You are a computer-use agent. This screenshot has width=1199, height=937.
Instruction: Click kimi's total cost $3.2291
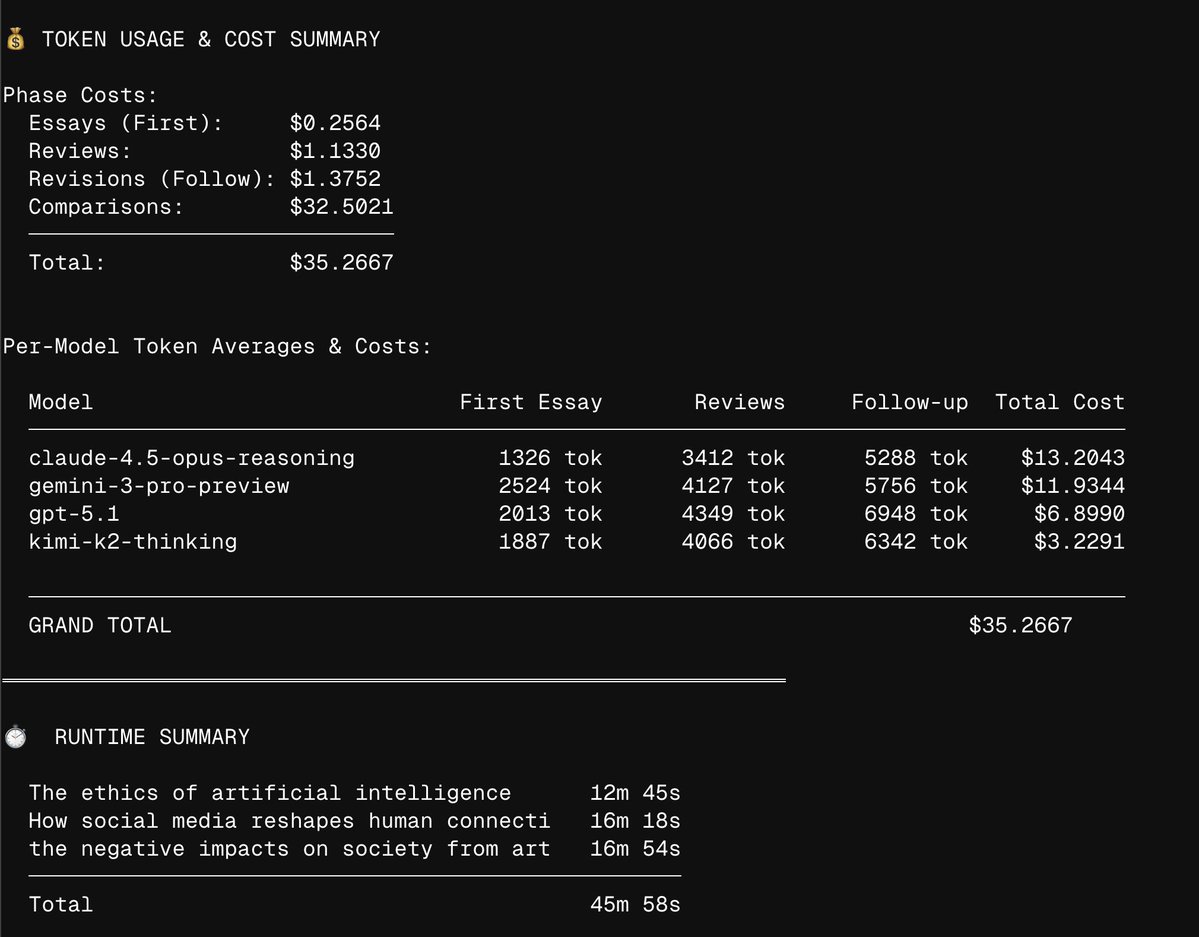(1079, 542)
